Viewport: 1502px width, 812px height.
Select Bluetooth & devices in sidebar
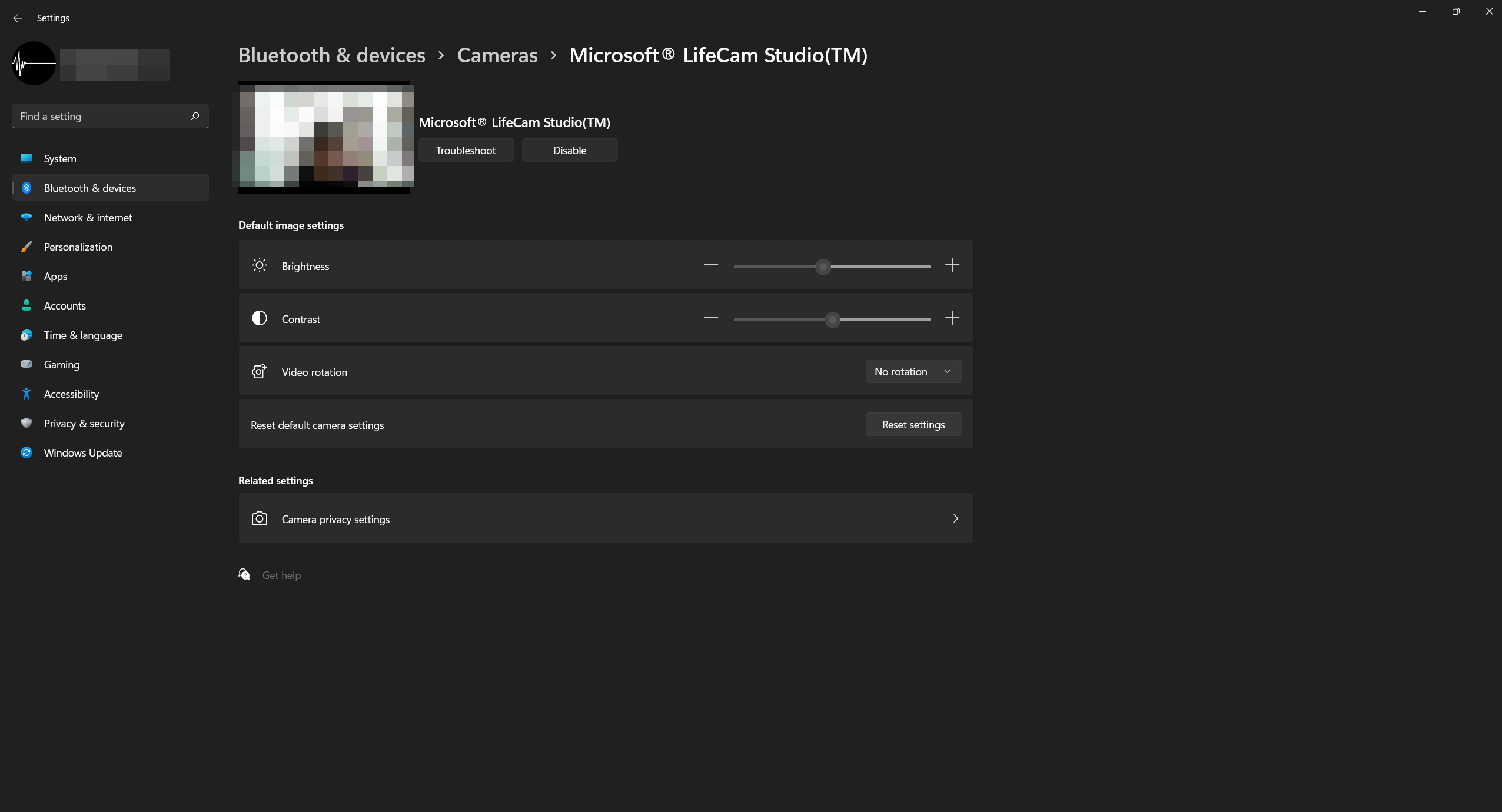point(110,188)
